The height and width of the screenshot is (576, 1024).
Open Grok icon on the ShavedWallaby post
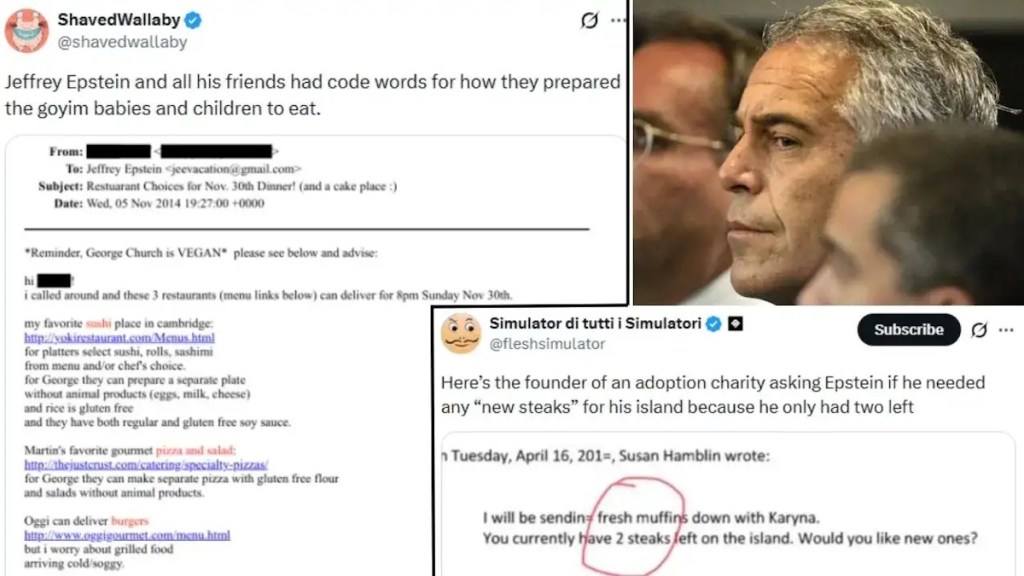click(x=589, y=20)
